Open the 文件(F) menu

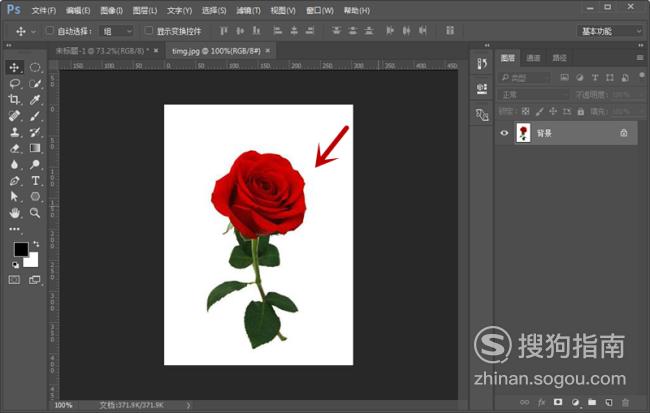(44, 10)
